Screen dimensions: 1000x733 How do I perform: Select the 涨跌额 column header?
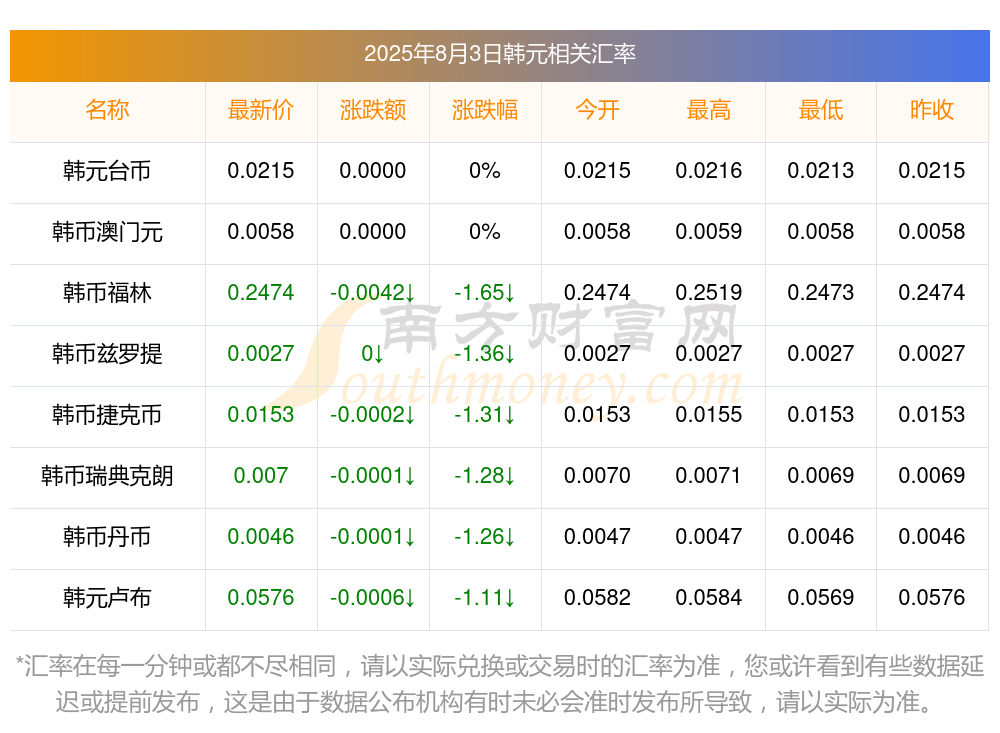[x=373, y=110]
